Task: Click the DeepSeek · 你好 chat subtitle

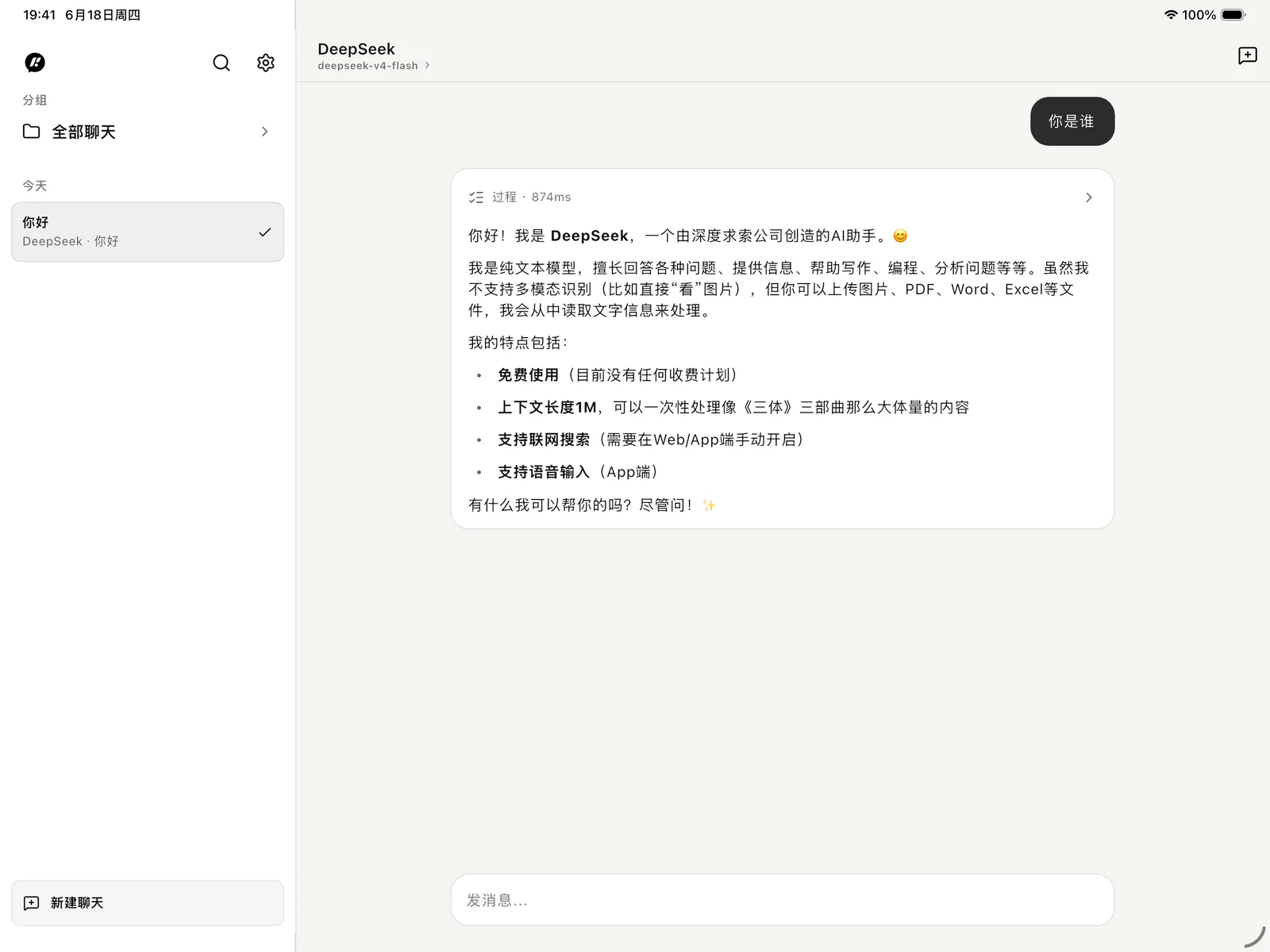Action: (71, 241)
